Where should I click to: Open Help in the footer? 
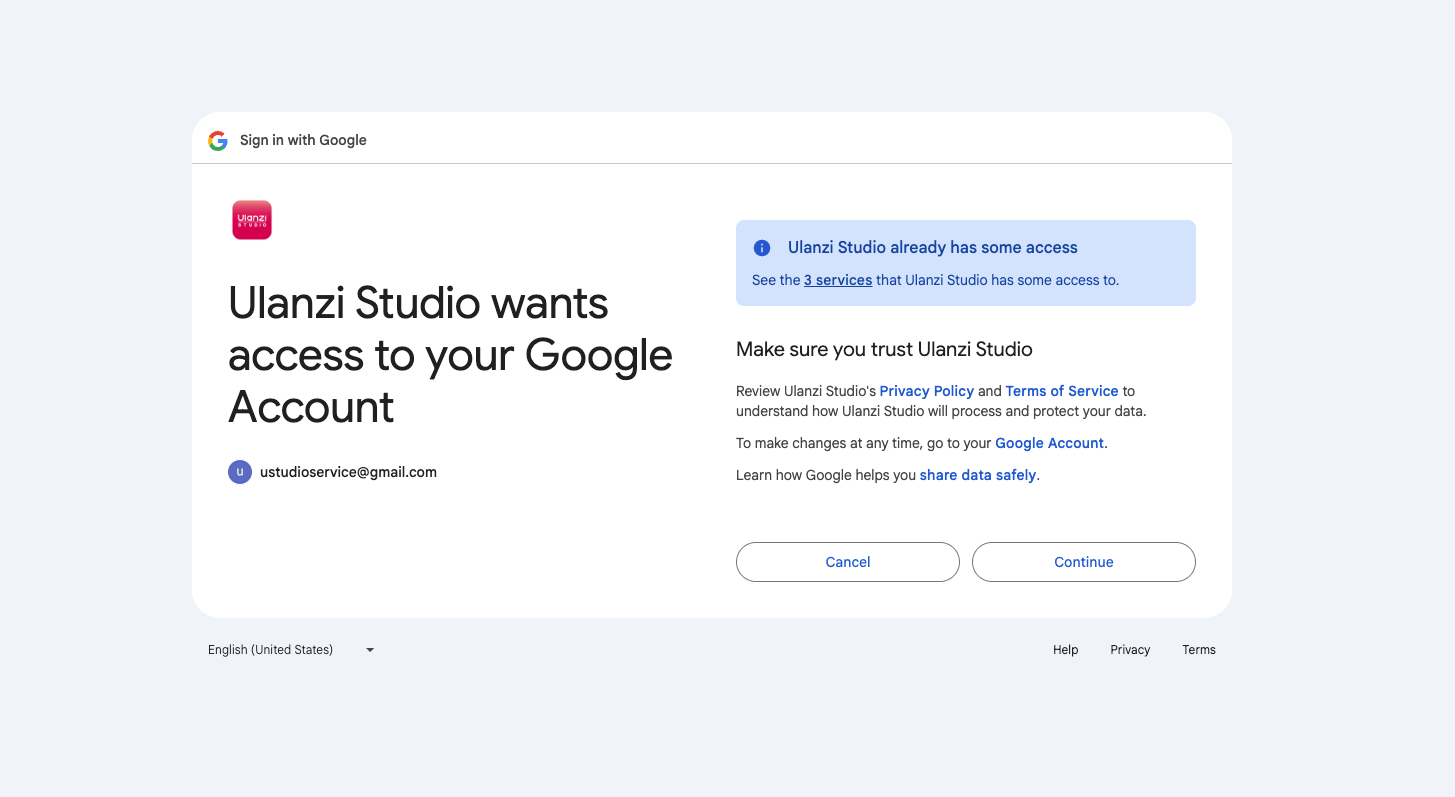pos(1065,650)
